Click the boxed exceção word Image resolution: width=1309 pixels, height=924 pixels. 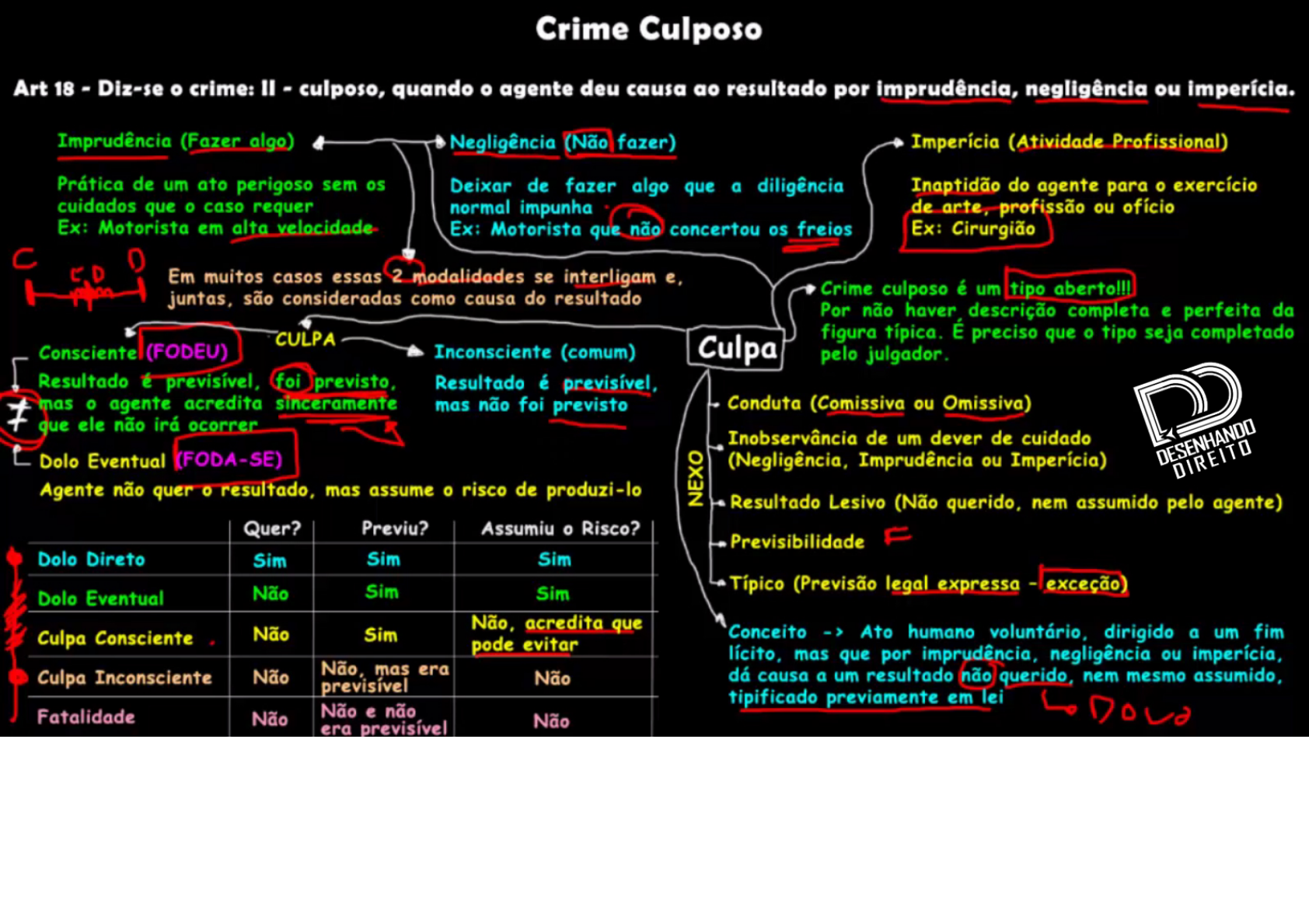coord(1083,584)
